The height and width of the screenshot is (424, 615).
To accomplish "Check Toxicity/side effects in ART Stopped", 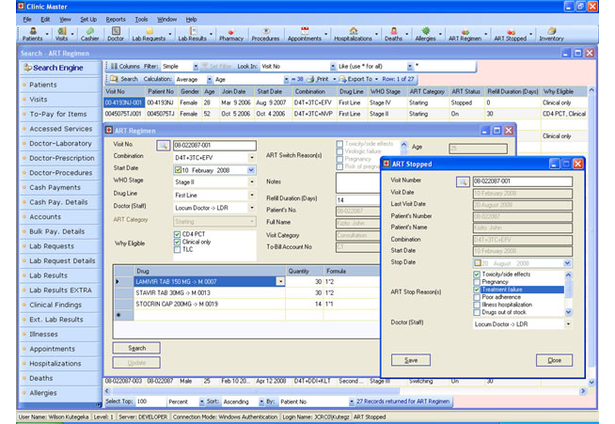I will pyautogui.click(x=477, y=274).
